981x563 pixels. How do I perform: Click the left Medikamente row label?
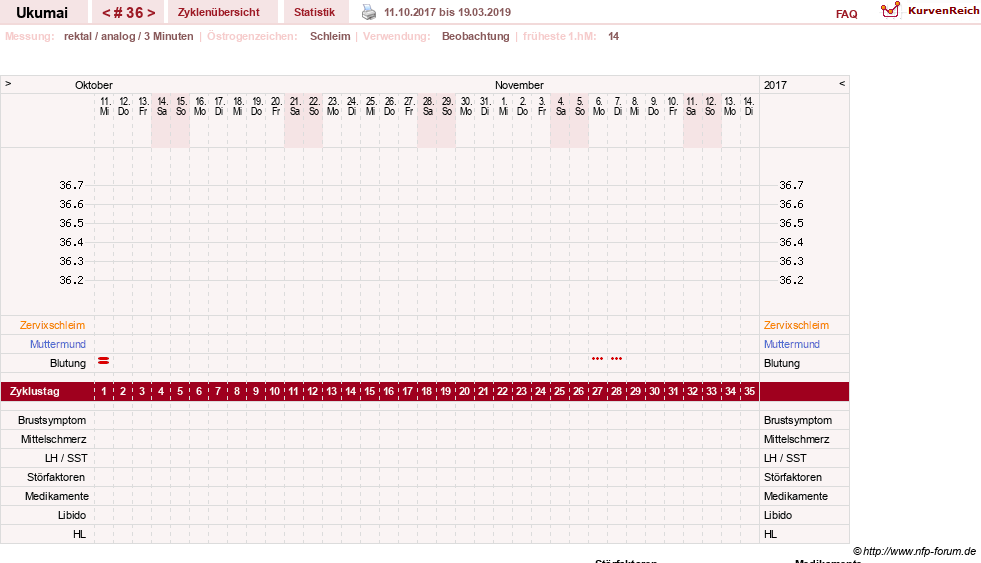pyautogui.click(x=57, y=496)
